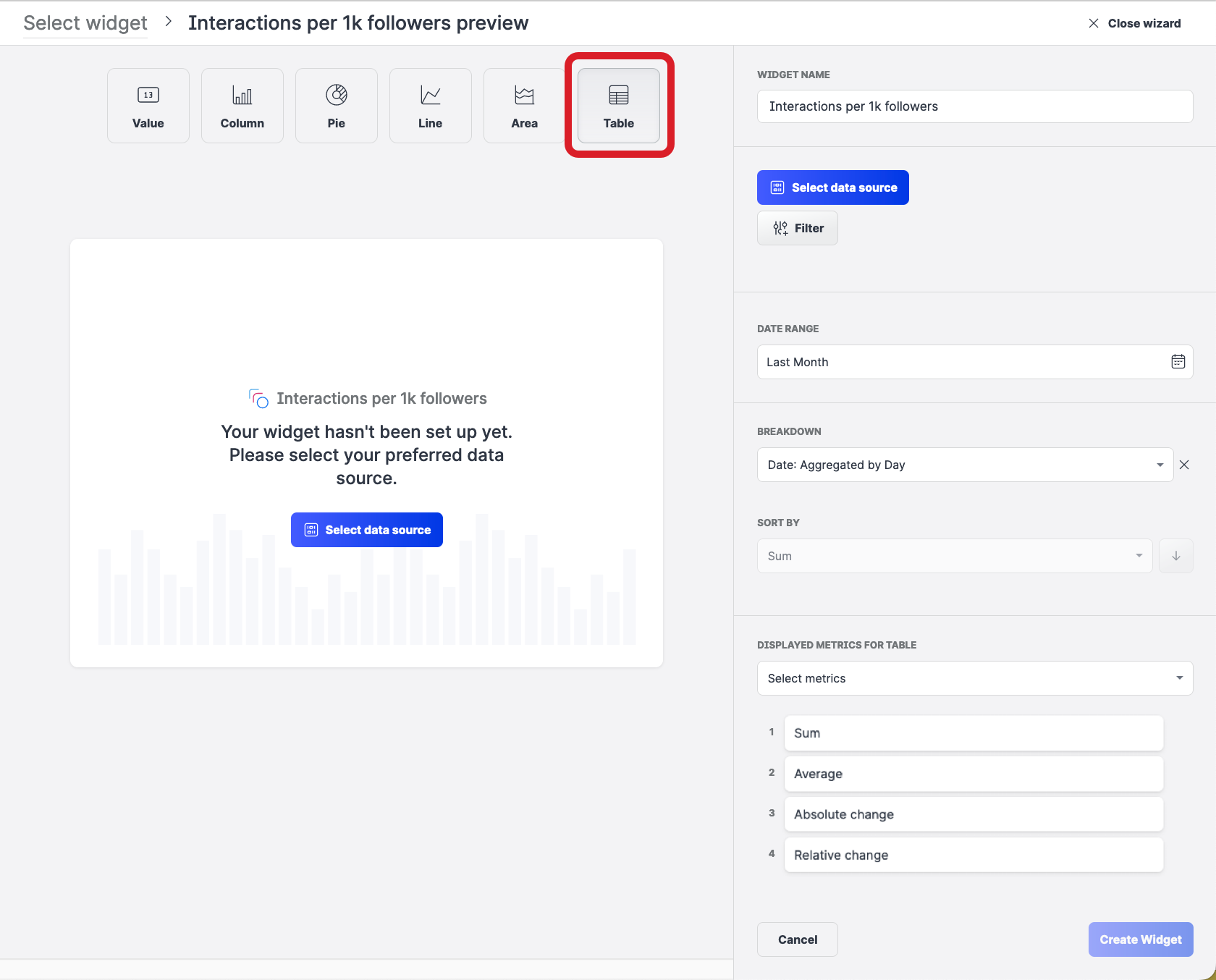Click Select data source in right panel

[x=832, y=187]
